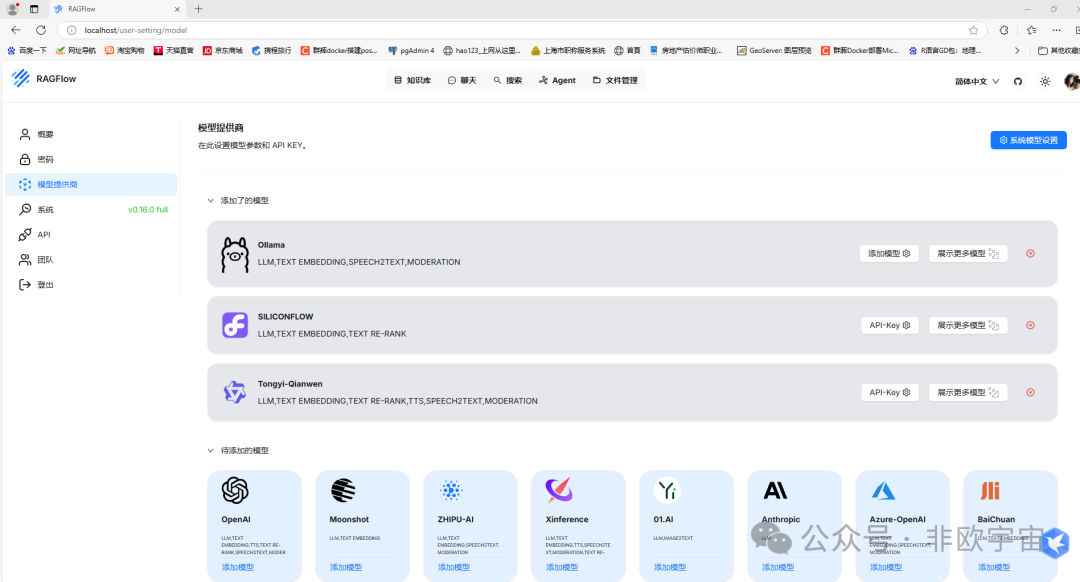Click 添加模型 on Moonshot card
The height and width of the screenshot is (582, 1080).
tap(346, 568)
